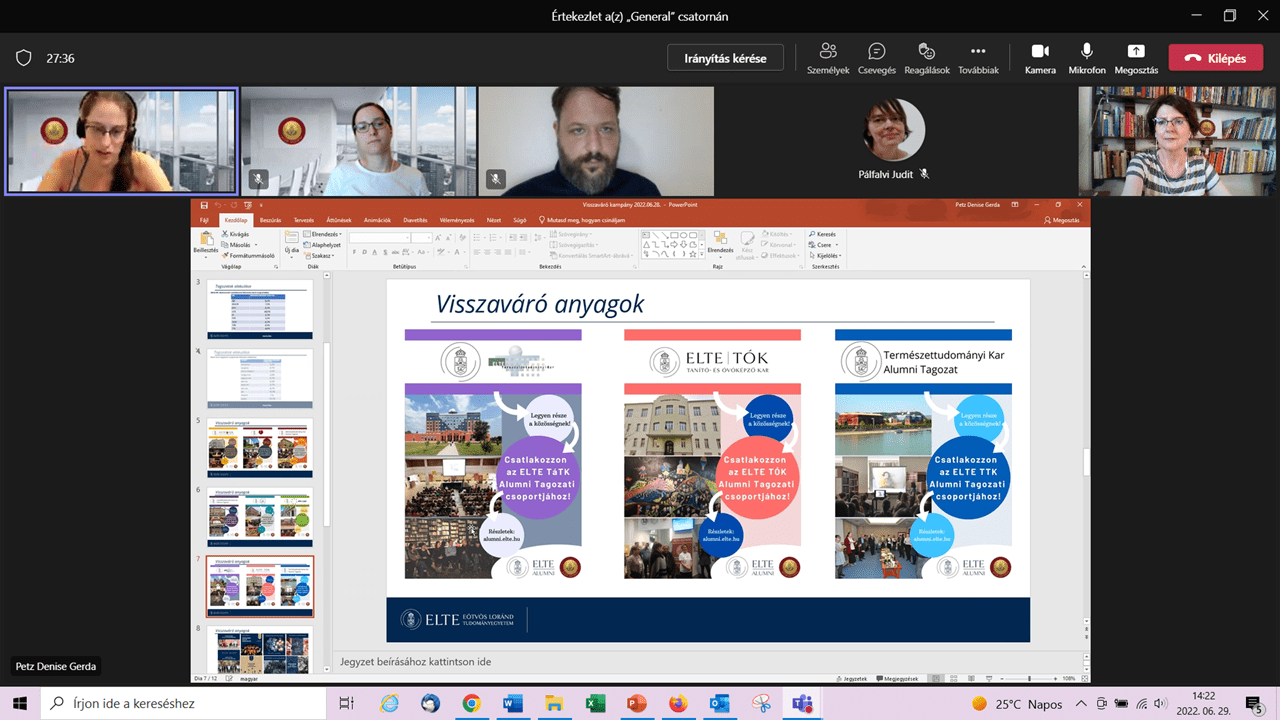Open the Fájl tab in PowerPoint
Viewport: 1280px width, 720px height.
[204, 220]
